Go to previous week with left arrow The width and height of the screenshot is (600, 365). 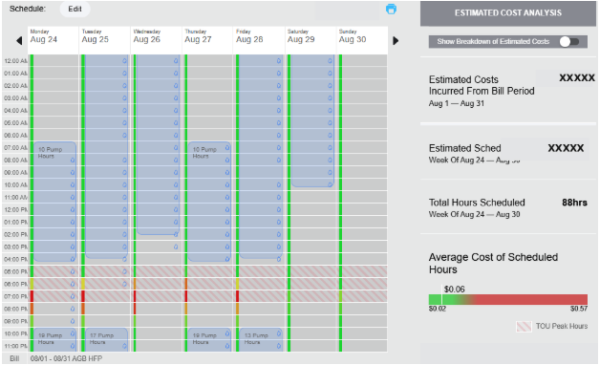pos(19,40)
